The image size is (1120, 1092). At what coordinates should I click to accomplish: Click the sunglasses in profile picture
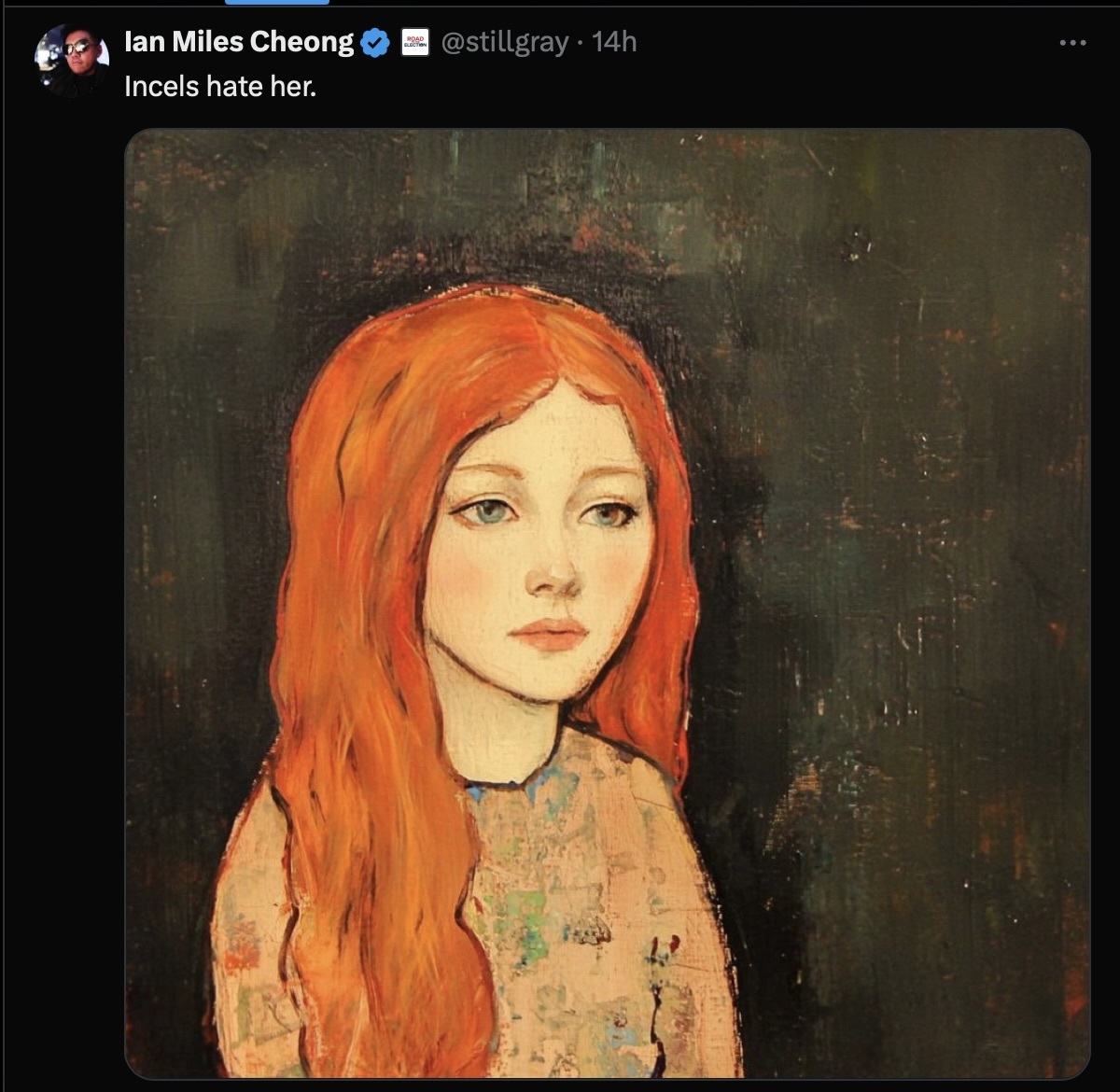[x=75, y=48]
